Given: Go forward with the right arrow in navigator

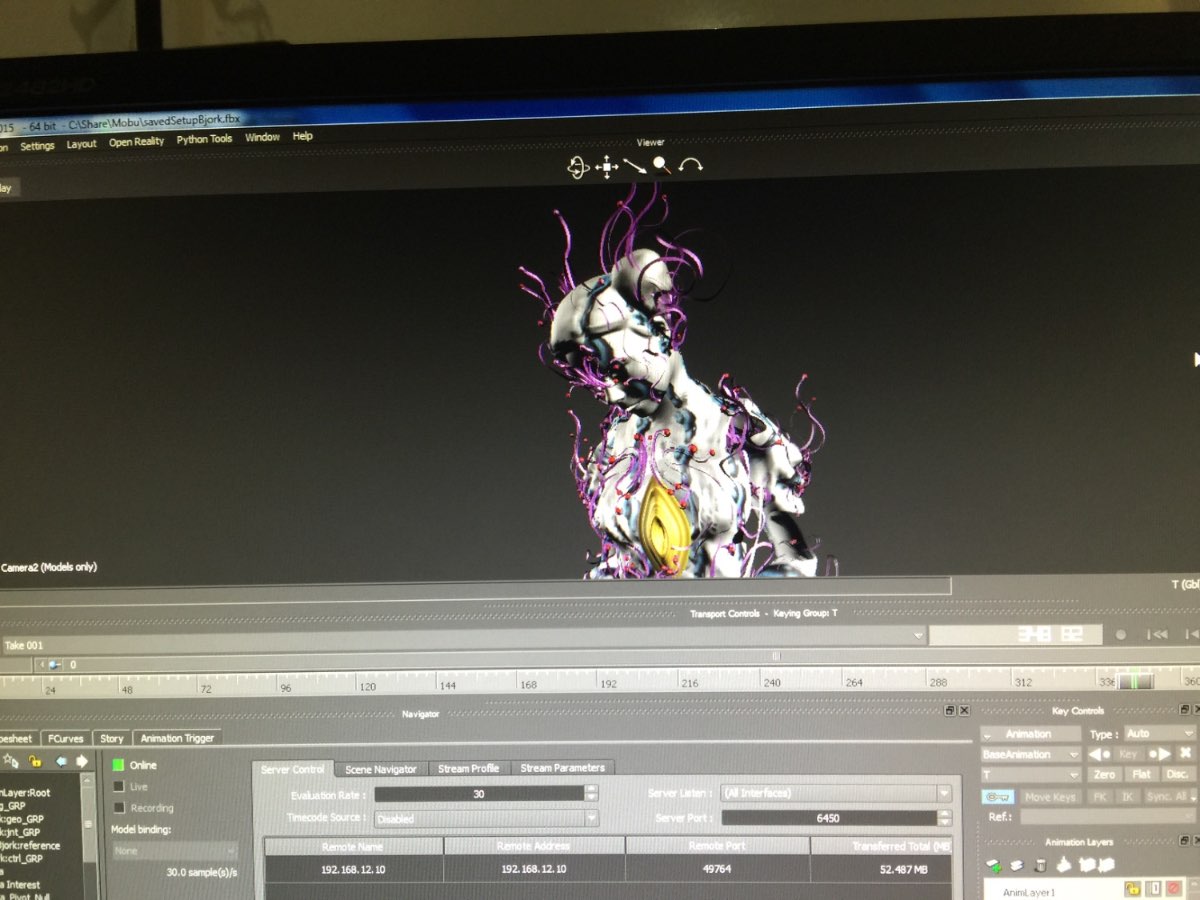Looking at the screenshot, I should click(x=81, y=761).
